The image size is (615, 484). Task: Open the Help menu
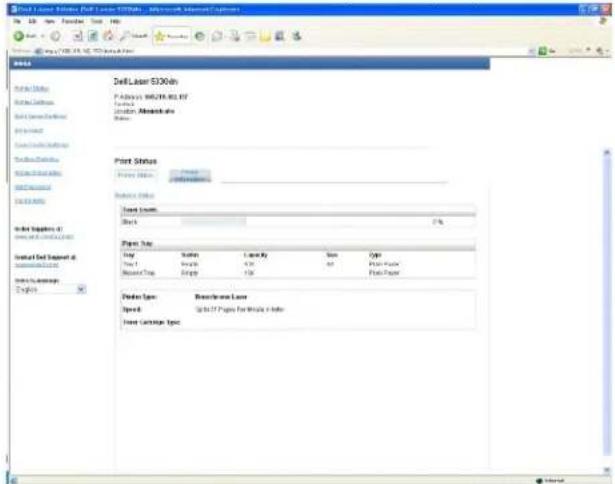coord(115,21)
